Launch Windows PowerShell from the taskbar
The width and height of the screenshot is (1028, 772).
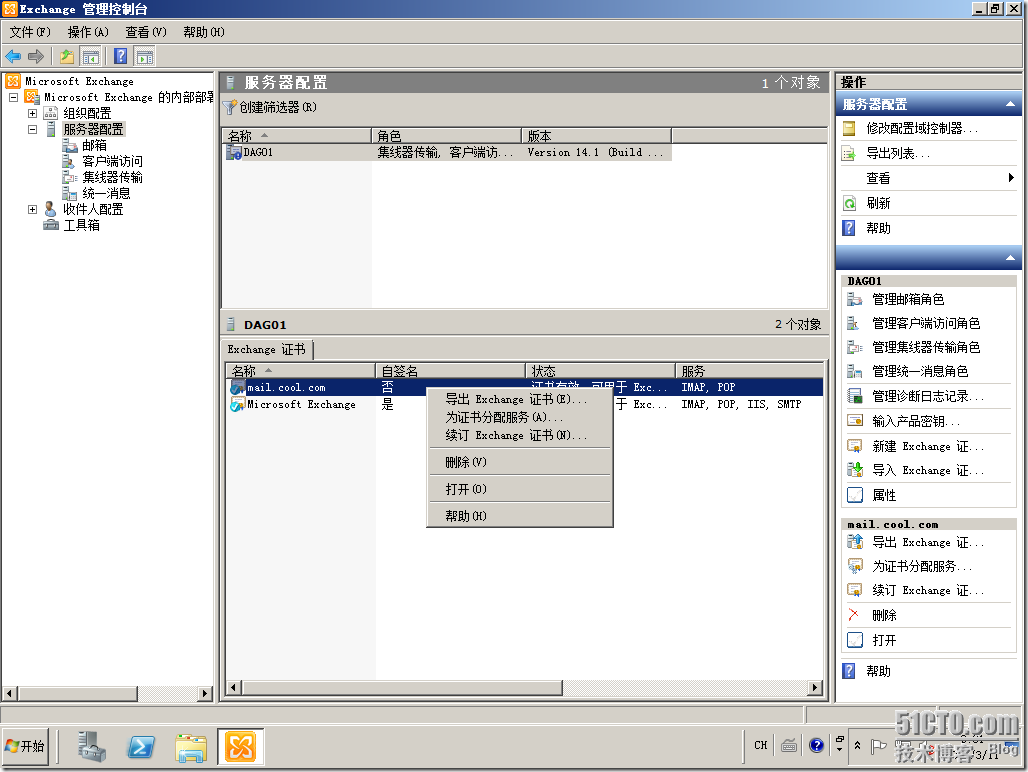pos(139,746)
